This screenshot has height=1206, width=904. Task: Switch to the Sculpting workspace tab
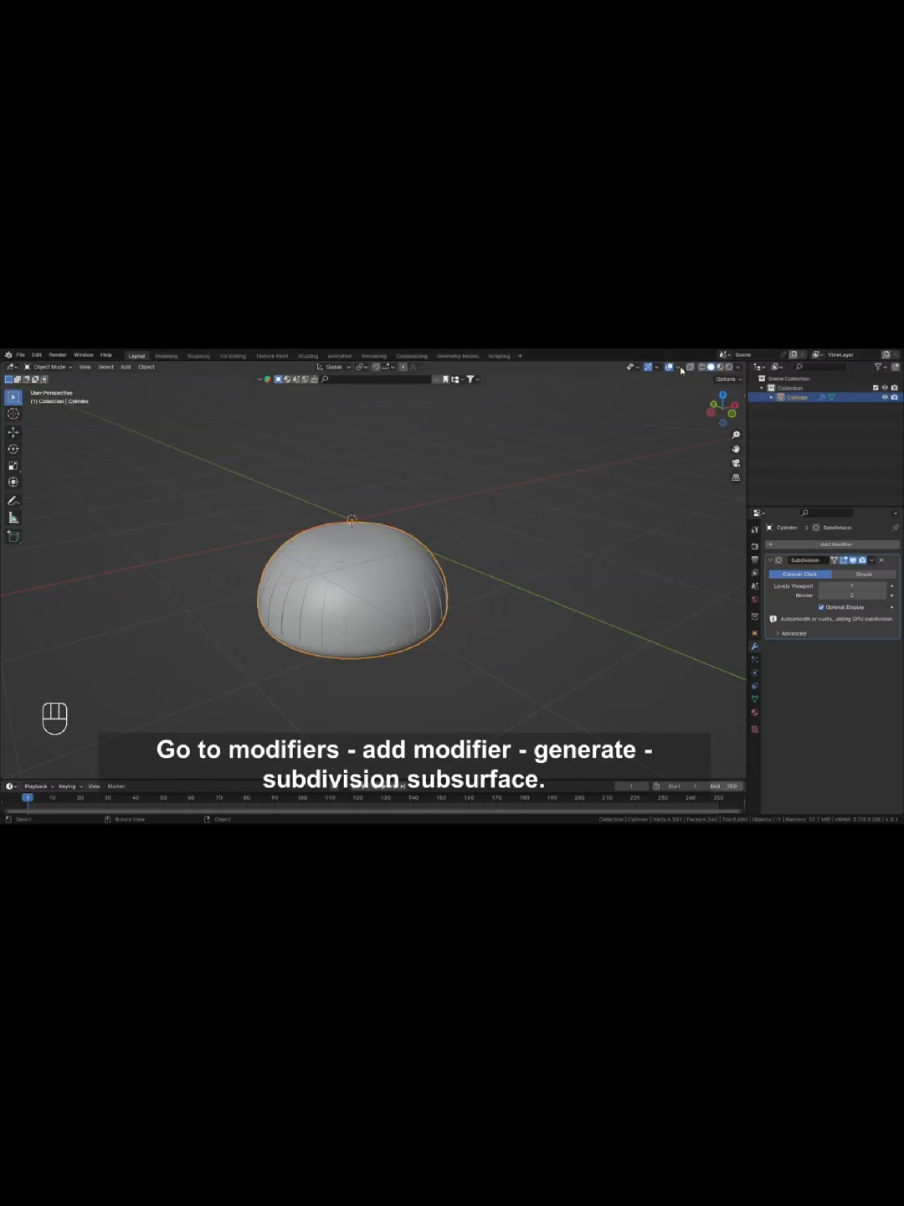pyautogui.click(x=198, y=356)
